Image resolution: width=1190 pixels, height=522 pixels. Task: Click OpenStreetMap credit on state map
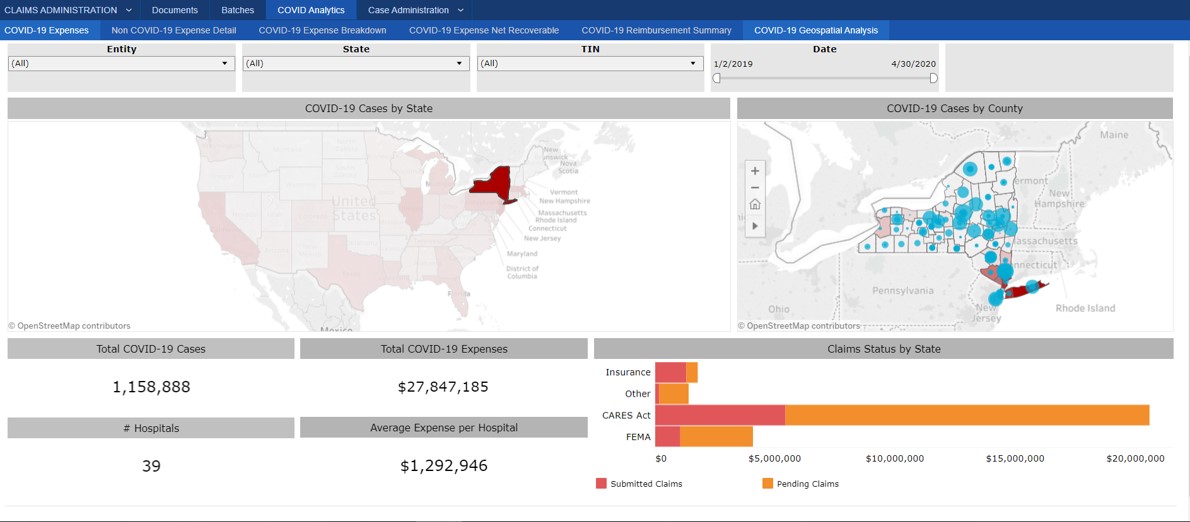coord(69,325)
